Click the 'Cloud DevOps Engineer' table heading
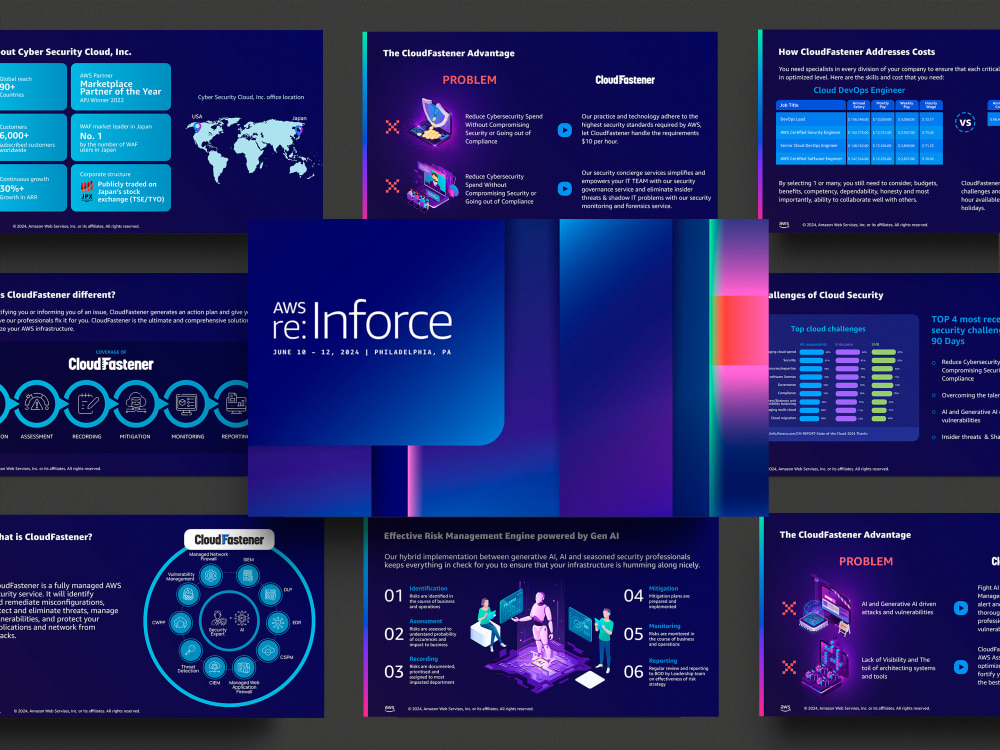This screenshot has width=1000, height=750. click(859, 90)
